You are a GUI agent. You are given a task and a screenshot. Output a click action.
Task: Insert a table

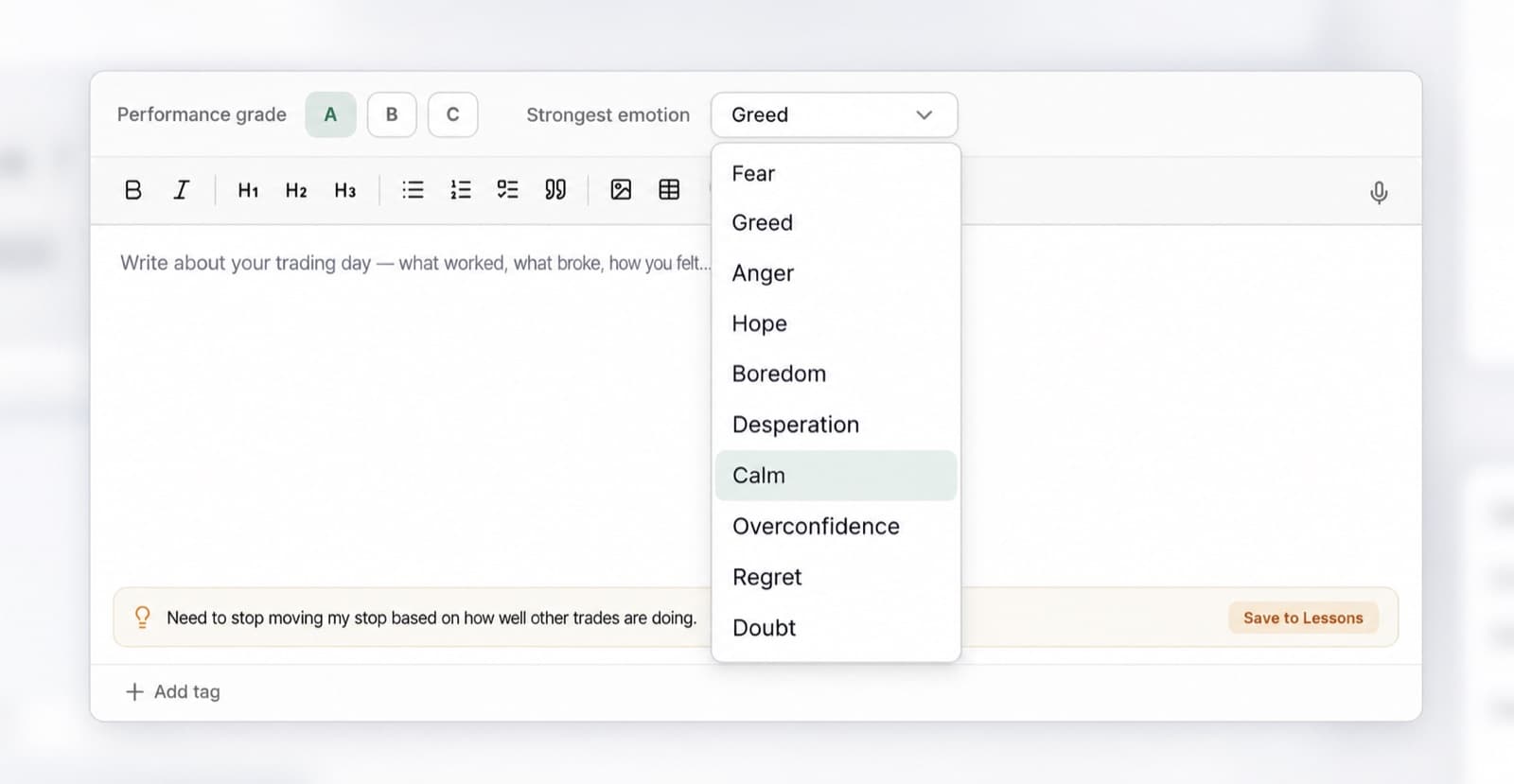669,190
